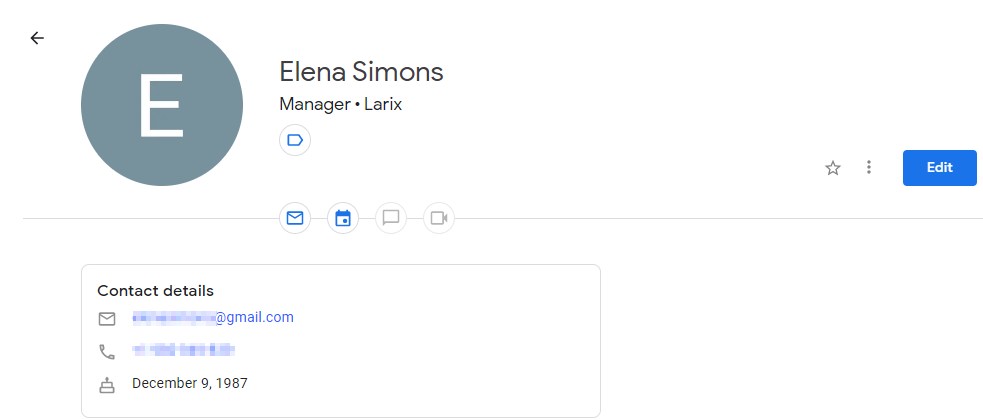Schedule an event with the calendar icon

[343, 218]
